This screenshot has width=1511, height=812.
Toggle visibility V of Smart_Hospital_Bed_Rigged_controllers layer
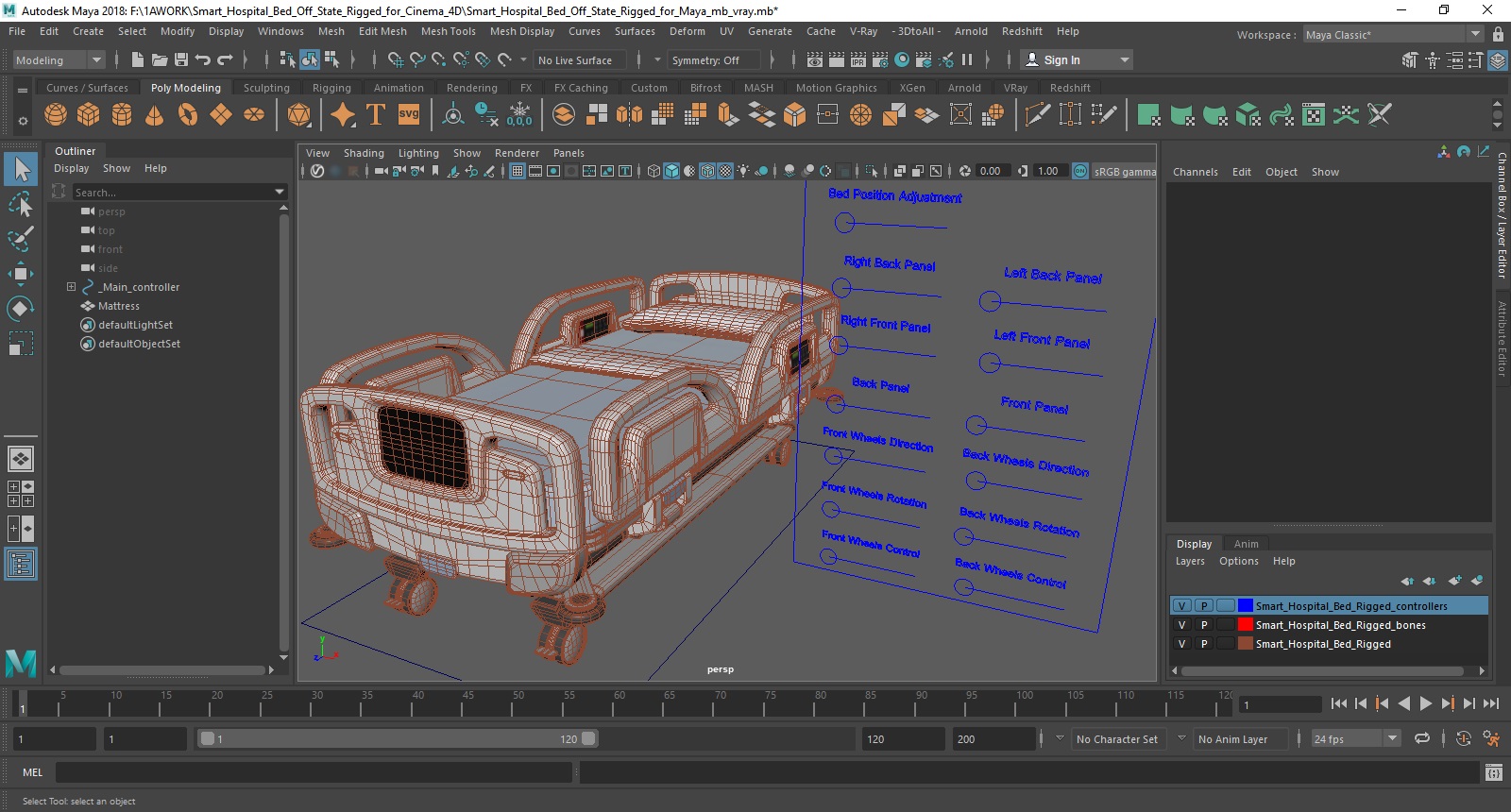click(1181, 606)
